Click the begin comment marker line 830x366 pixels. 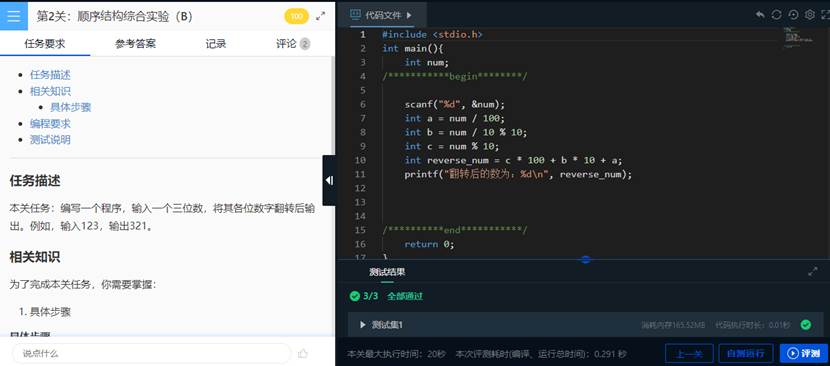pyautogui.click(x=455, y=76)
